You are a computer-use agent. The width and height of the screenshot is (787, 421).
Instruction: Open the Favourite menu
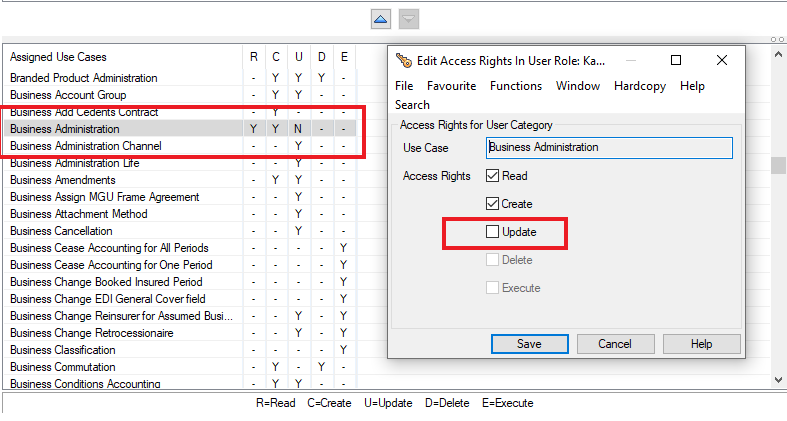tap(451, 86)
